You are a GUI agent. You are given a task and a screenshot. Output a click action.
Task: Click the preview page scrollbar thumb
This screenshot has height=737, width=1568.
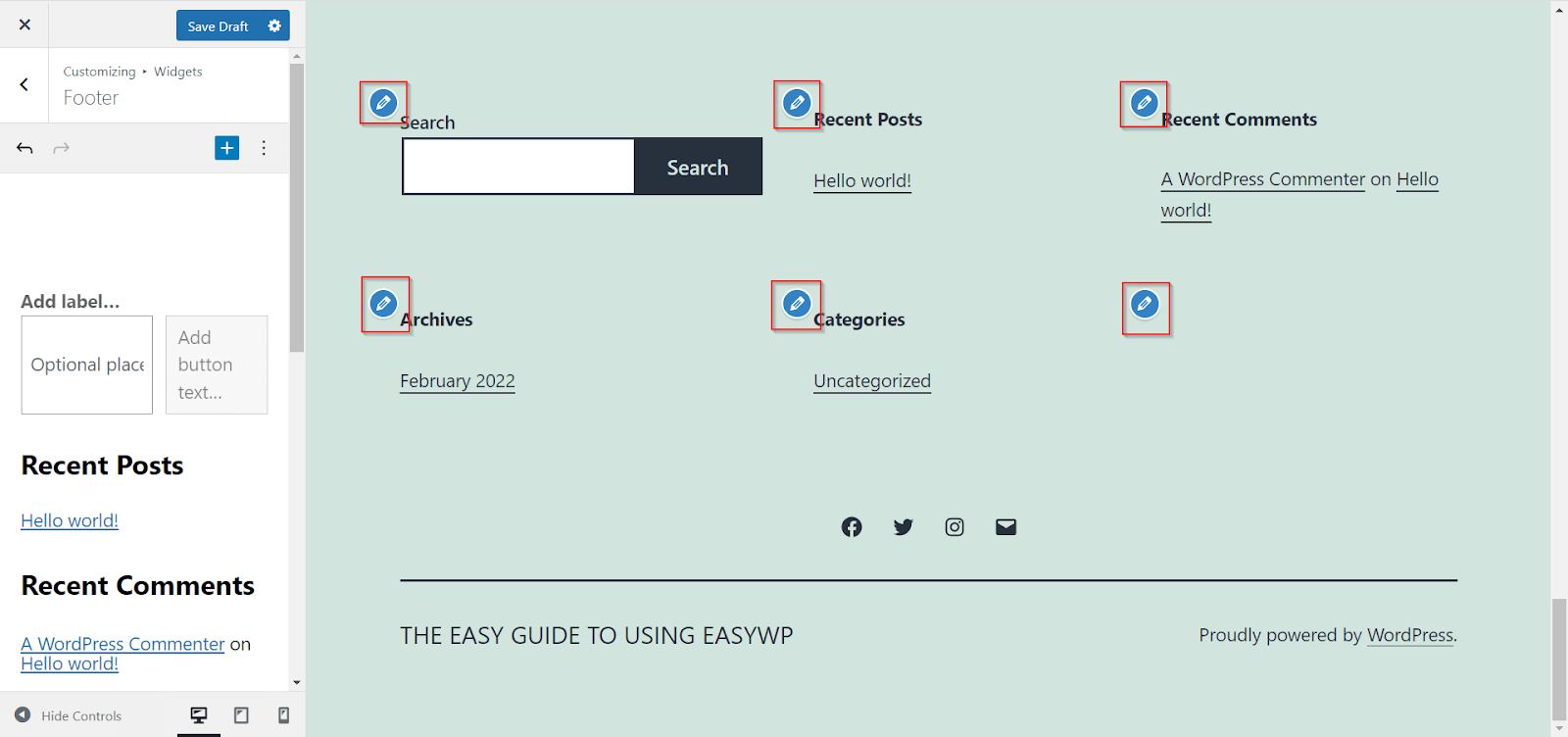pyautogui.click(x=1559, y=660)
